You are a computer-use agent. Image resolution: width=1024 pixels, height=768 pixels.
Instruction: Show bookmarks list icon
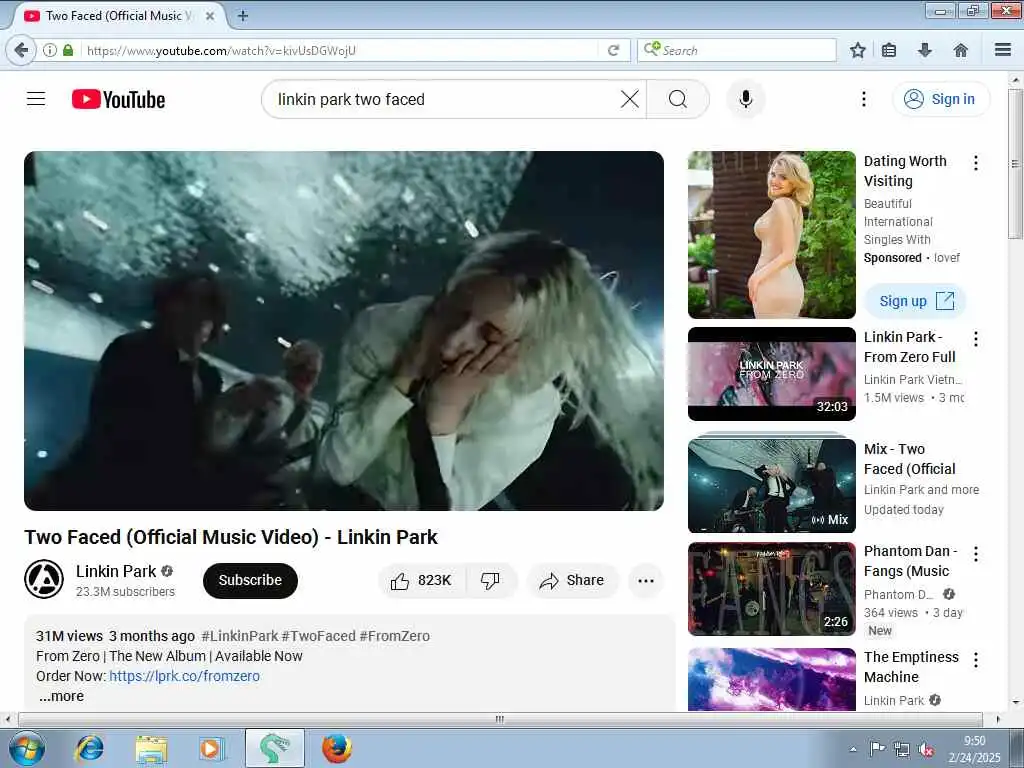point(889,50)
